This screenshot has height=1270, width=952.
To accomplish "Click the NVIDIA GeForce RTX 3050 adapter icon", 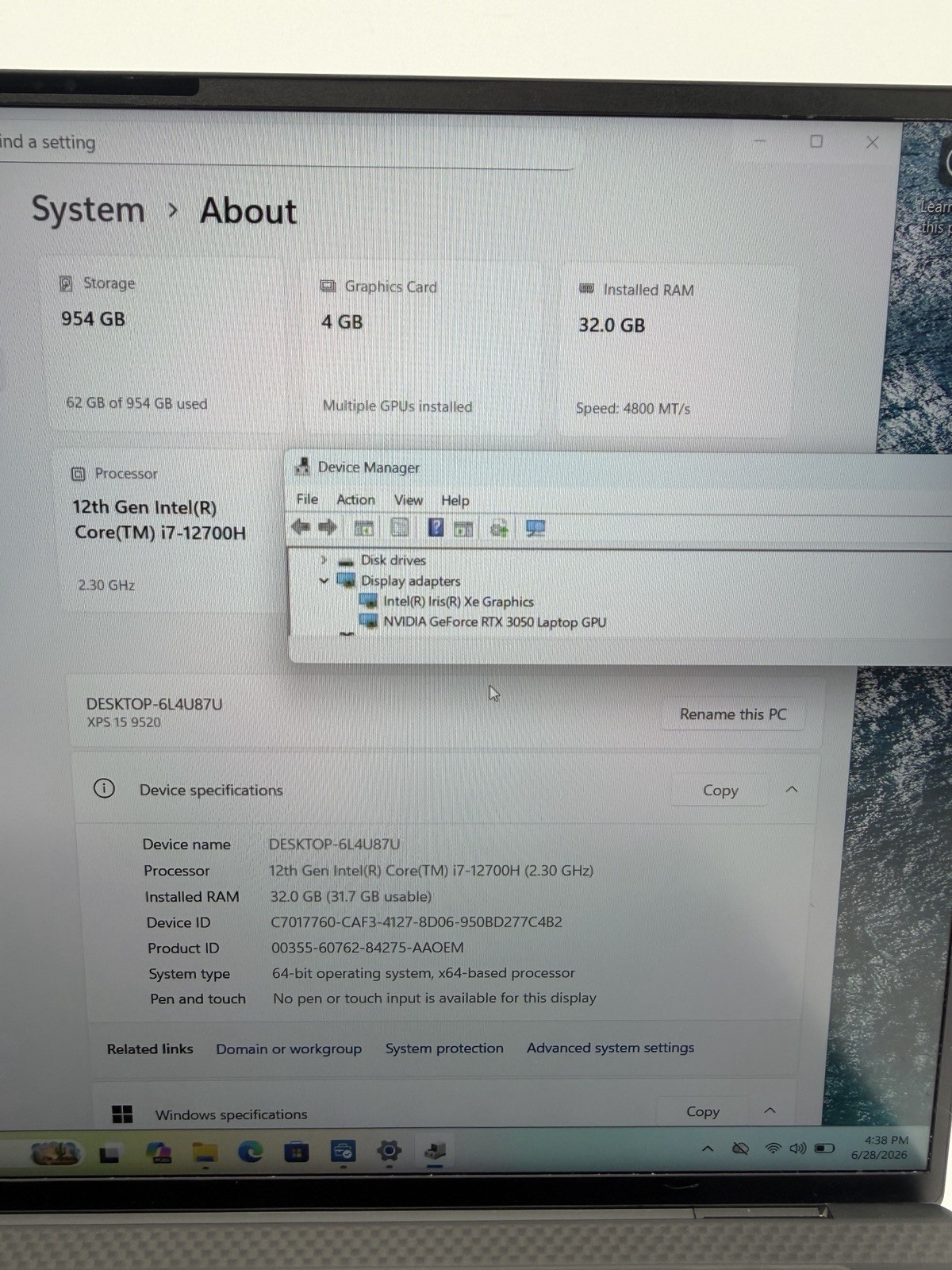I will [368, 621].
